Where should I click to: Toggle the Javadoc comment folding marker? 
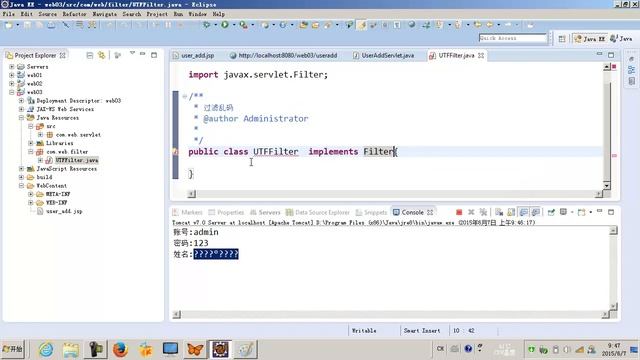(184, 96)
